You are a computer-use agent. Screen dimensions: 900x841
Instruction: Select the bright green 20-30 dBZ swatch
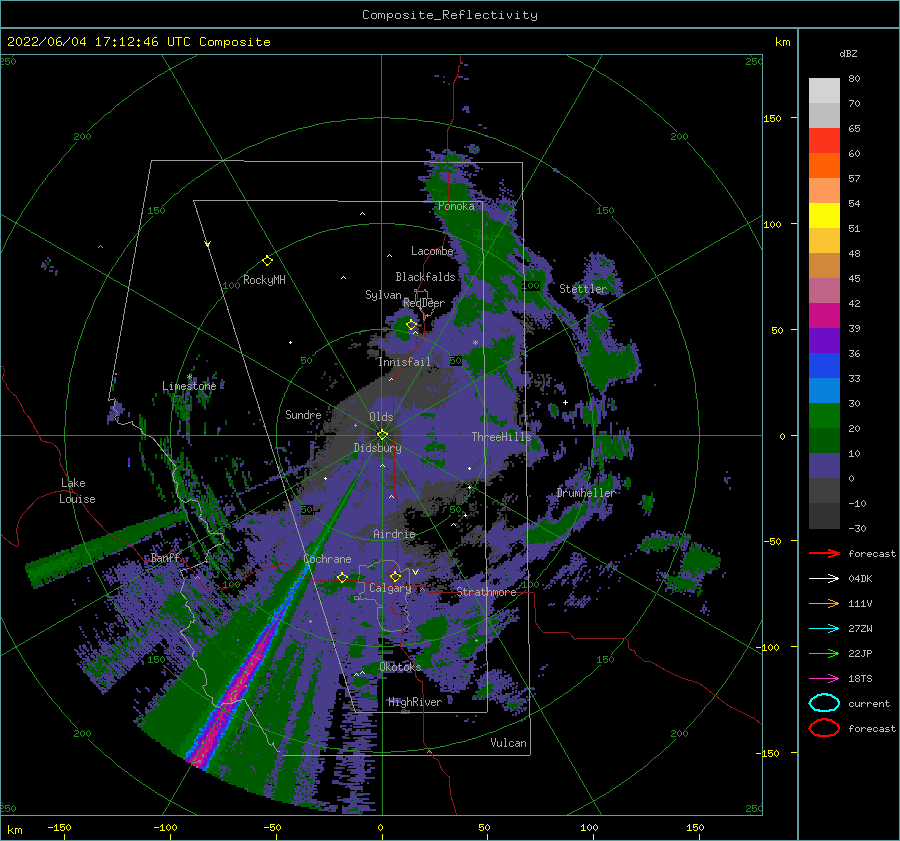click(824, 416)
